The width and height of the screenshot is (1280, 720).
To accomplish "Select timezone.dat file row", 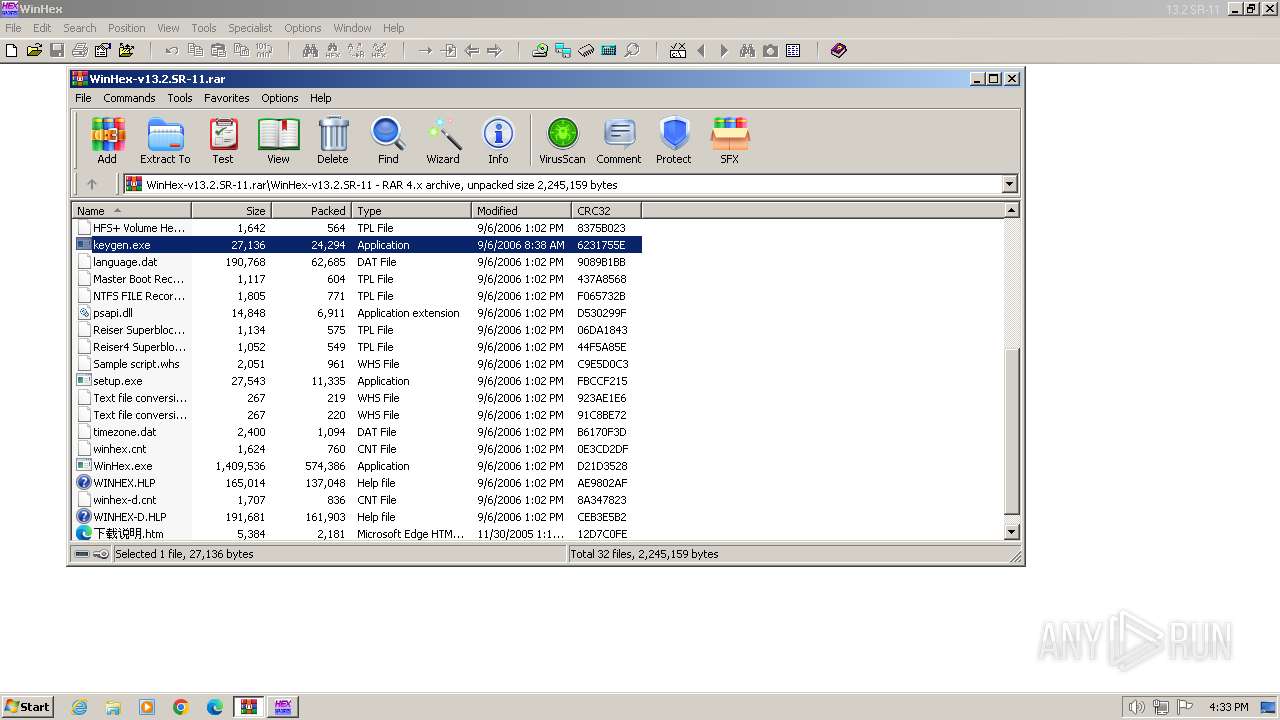I will pyautogui.click(x=357, y=432).
